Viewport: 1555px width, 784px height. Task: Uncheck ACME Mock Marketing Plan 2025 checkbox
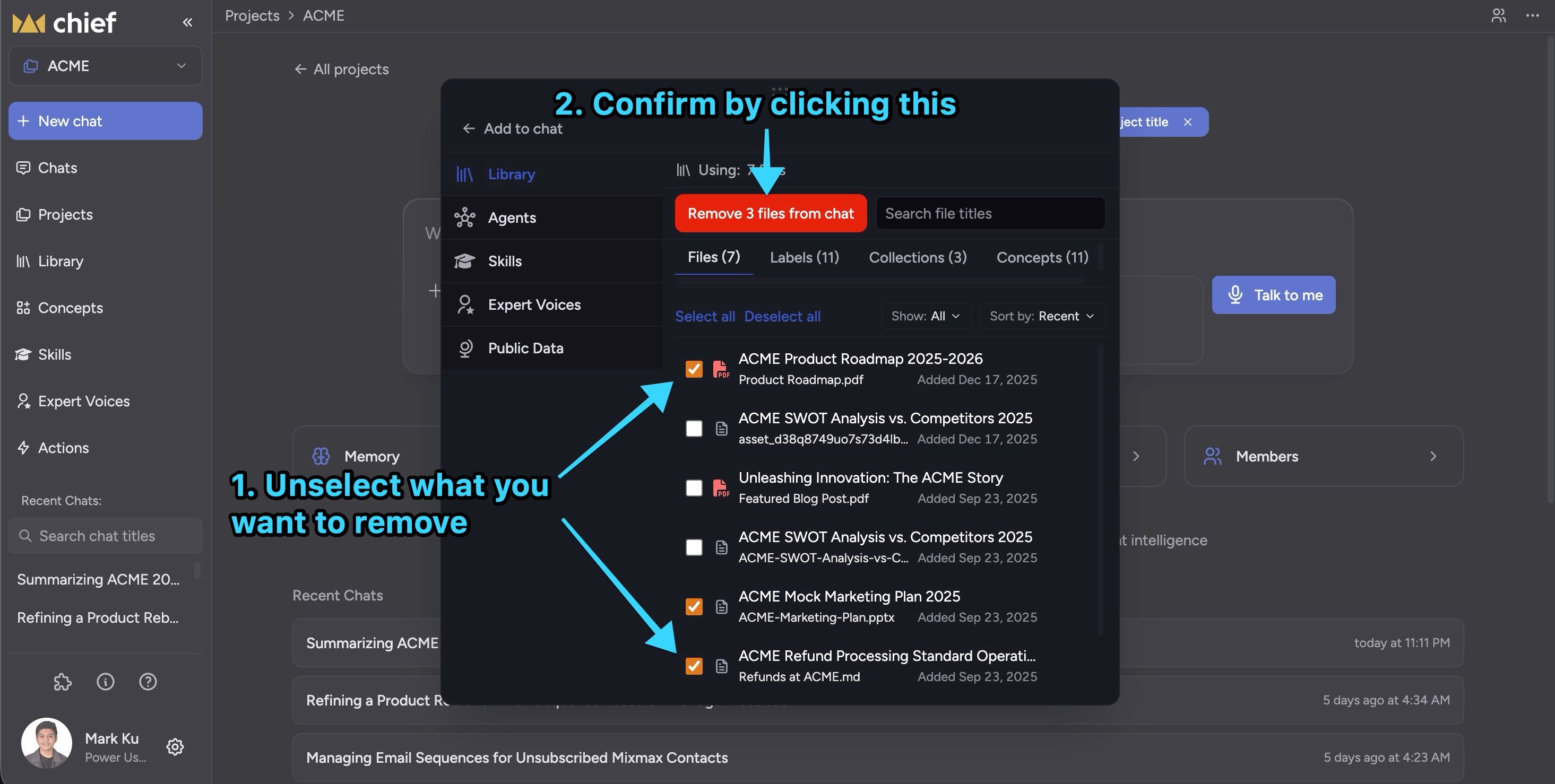click(x=694, y=606)
